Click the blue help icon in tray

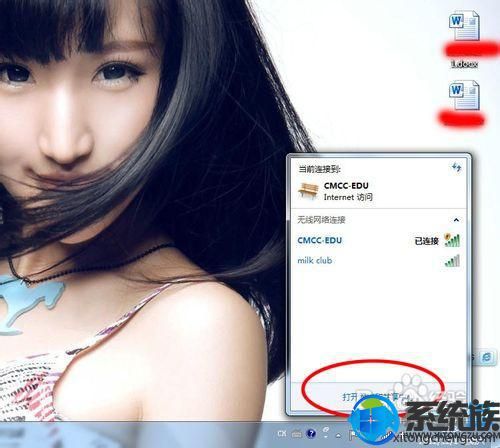(311, 433)
